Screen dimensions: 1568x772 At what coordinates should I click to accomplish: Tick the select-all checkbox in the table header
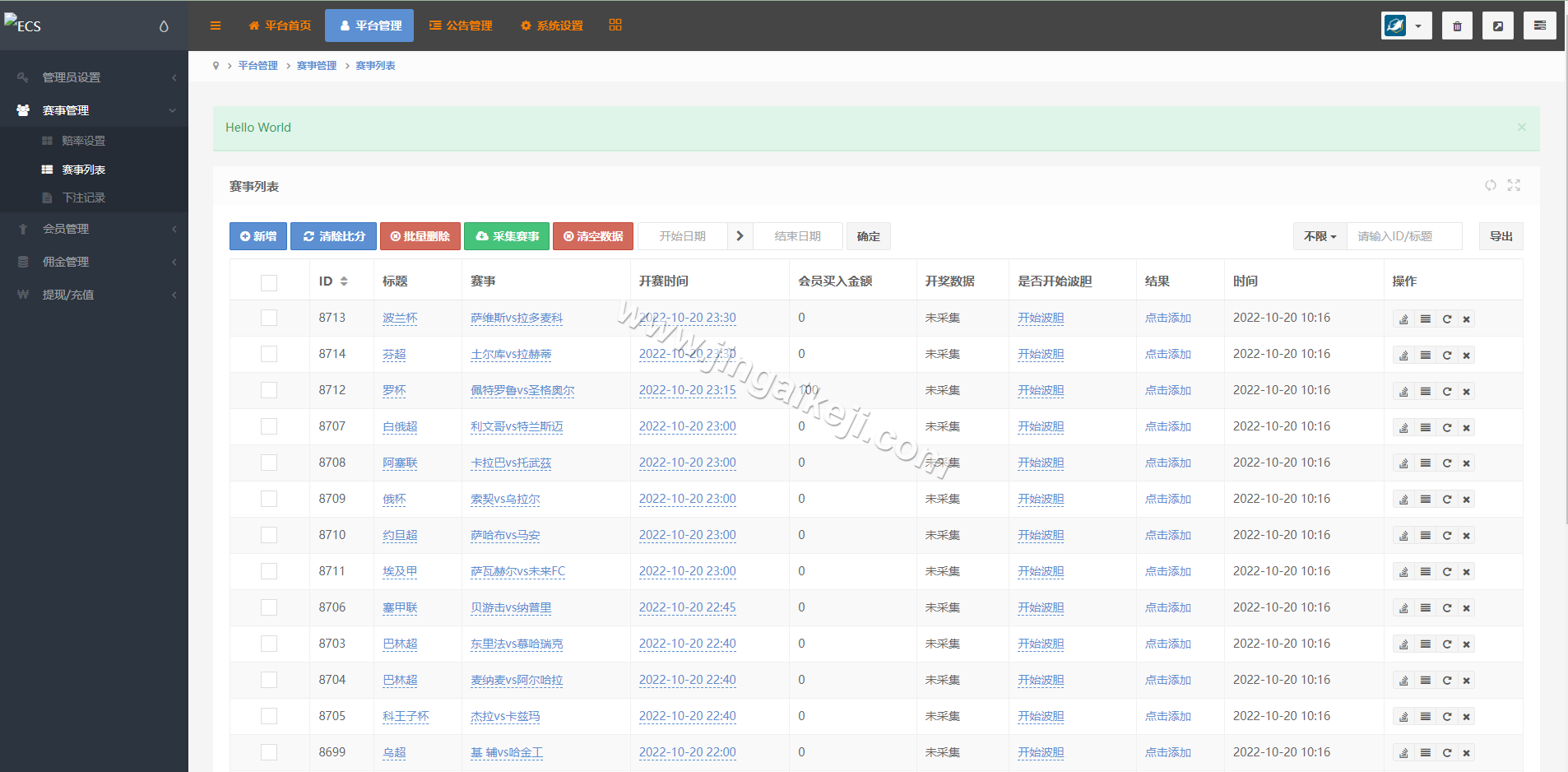coord(269,282)
